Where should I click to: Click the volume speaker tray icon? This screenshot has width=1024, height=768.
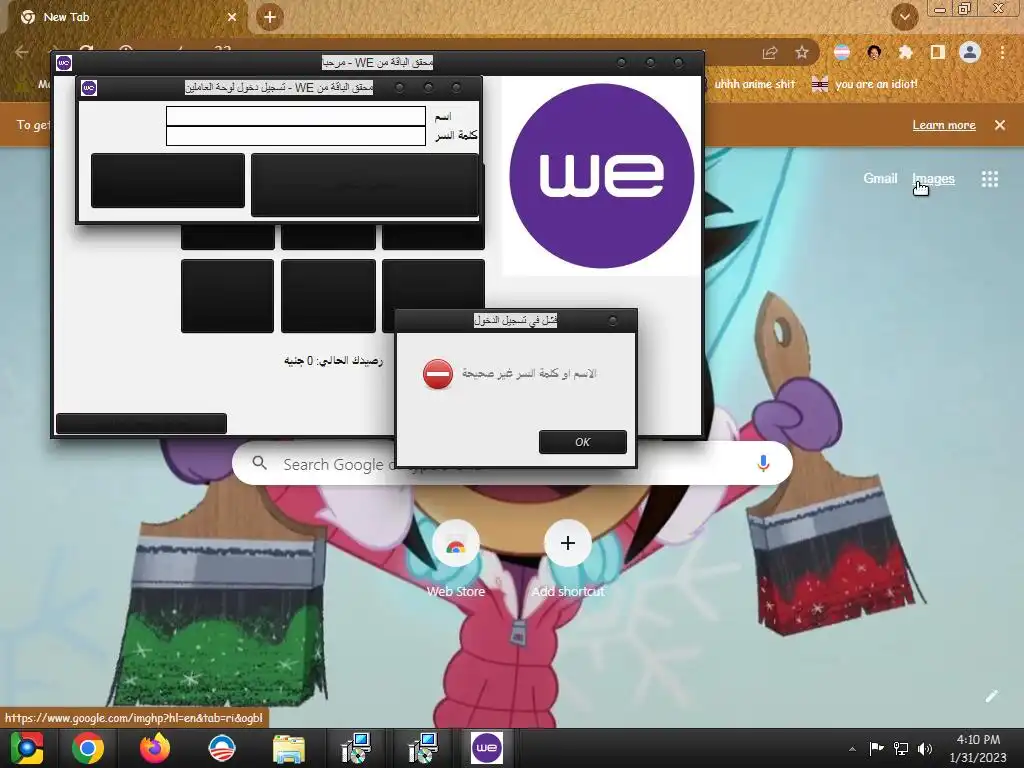coord(925,748)
